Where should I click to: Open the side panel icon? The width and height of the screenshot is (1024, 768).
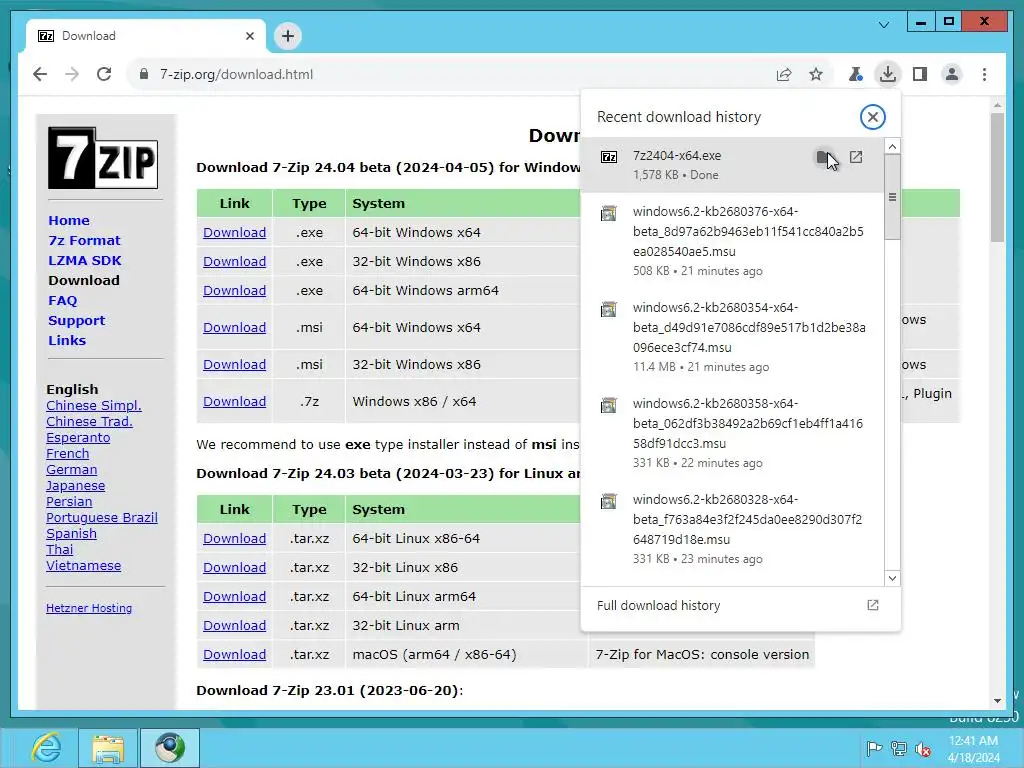pyautogui.click(x=920, y=74)
